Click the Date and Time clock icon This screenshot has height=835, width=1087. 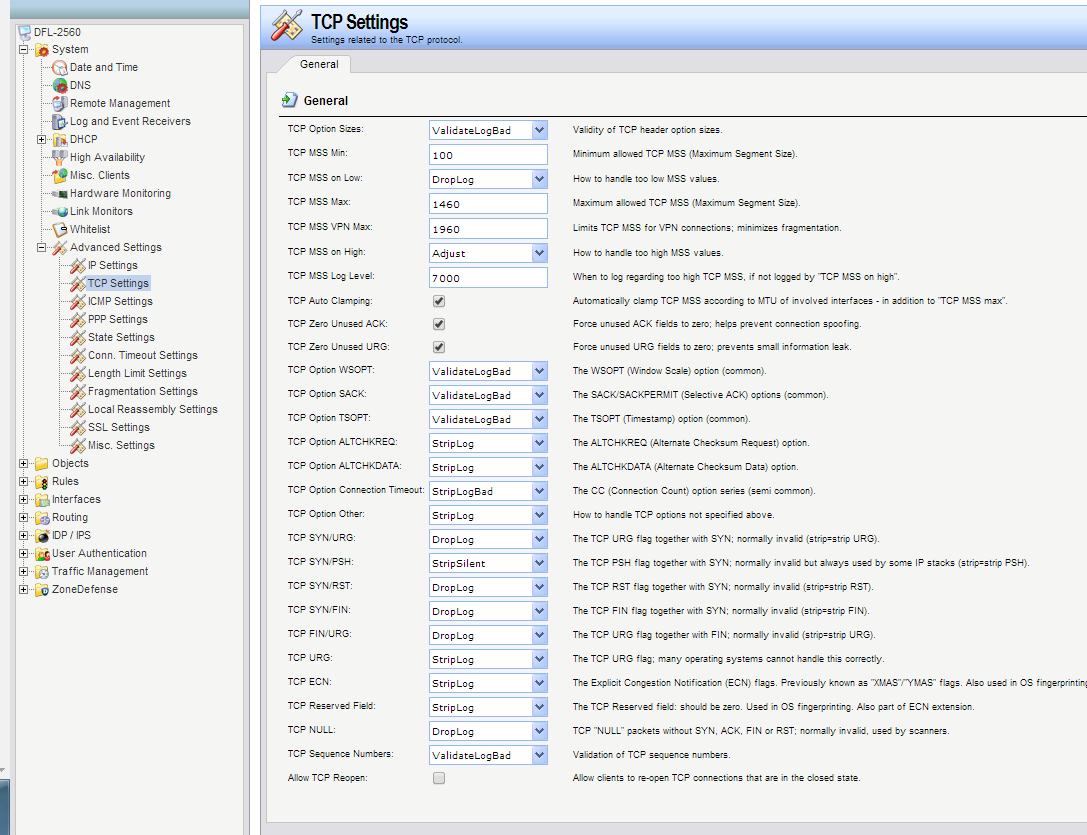[x=60, y=68]
